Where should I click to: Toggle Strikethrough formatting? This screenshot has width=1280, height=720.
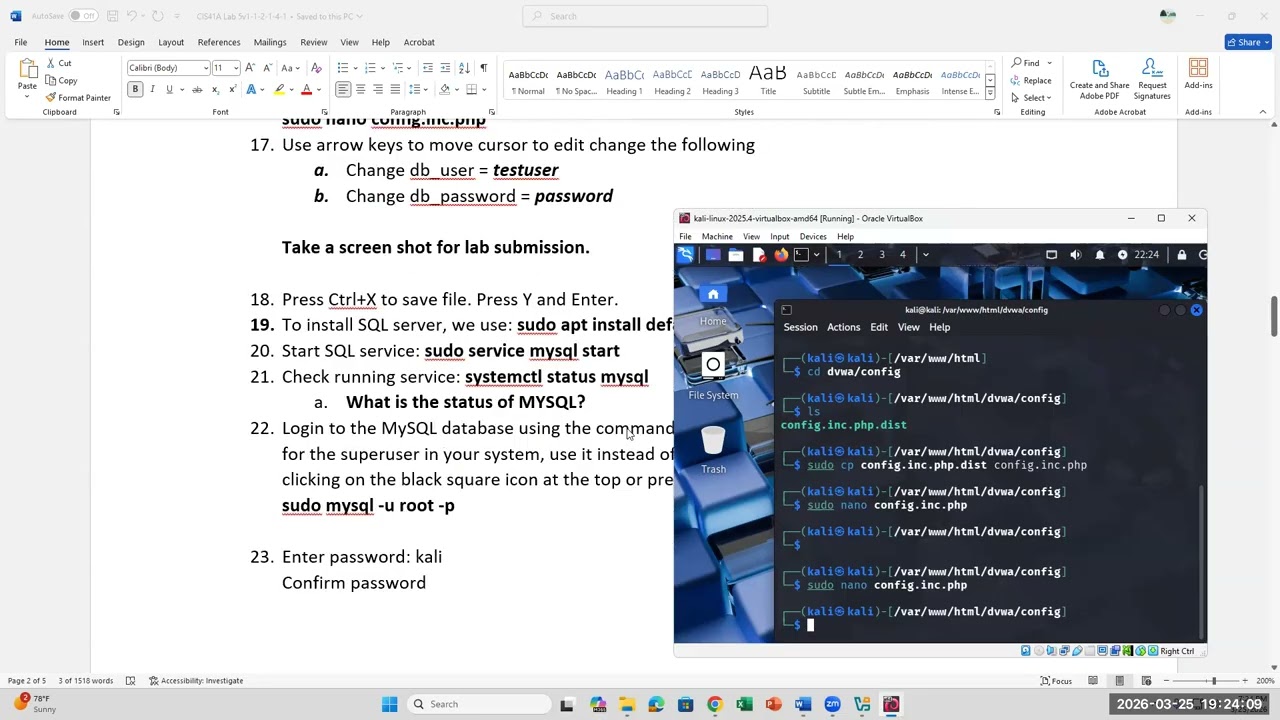point(197,89)
